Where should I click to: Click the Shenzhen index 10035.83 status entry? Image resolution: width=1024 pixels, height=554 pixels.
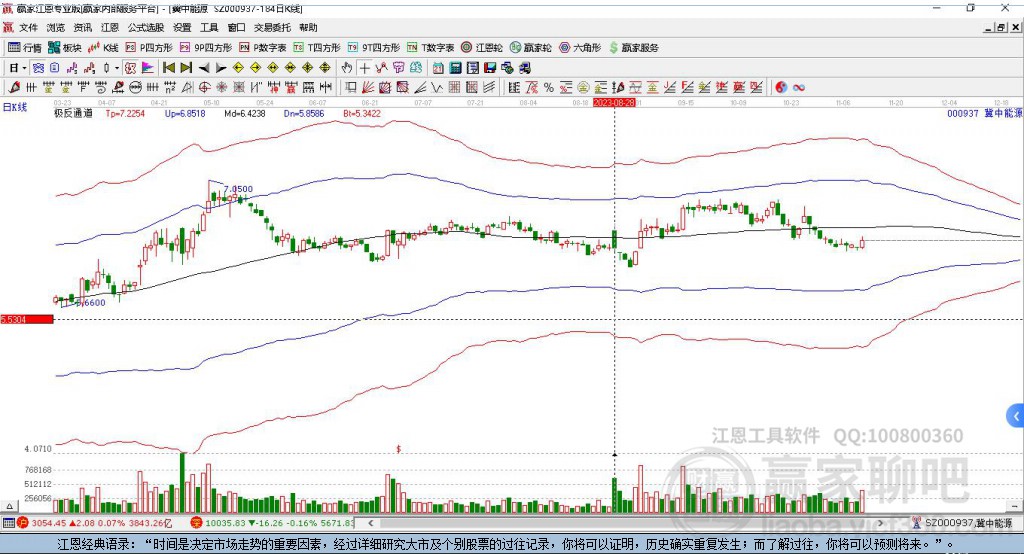(x=272, y=523)
